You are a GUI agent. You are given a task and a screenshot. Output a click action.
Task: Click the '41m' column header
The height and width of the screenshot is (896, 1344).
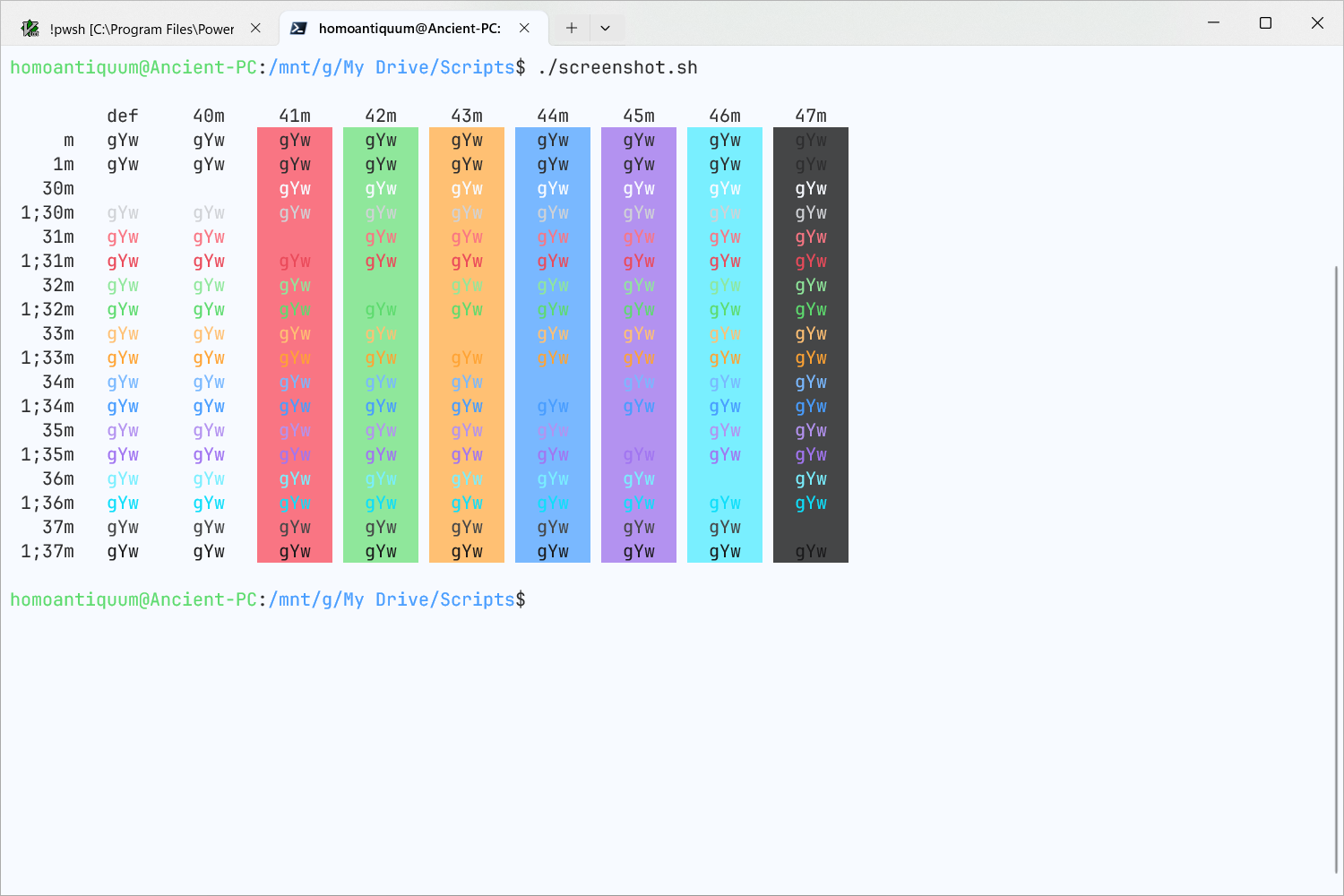click(x=295, y=116)
